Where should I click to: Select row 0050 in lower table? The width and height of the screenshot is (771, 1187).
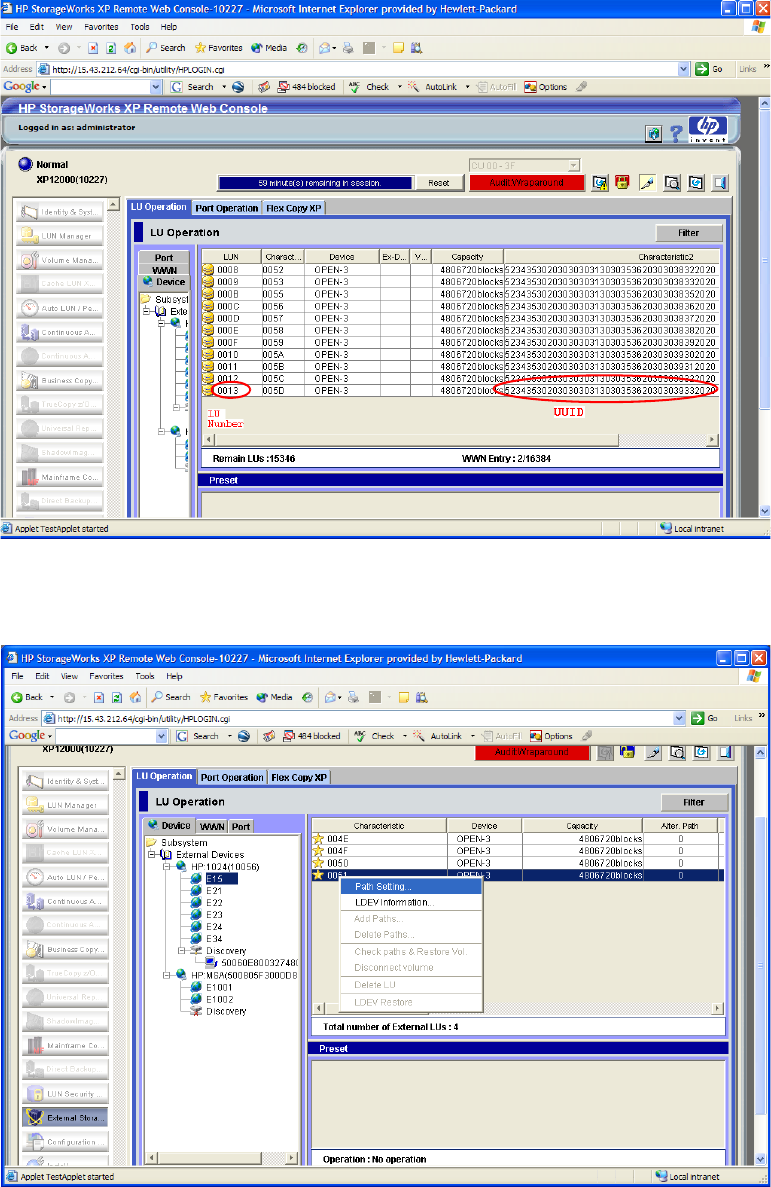click(517, 863)
